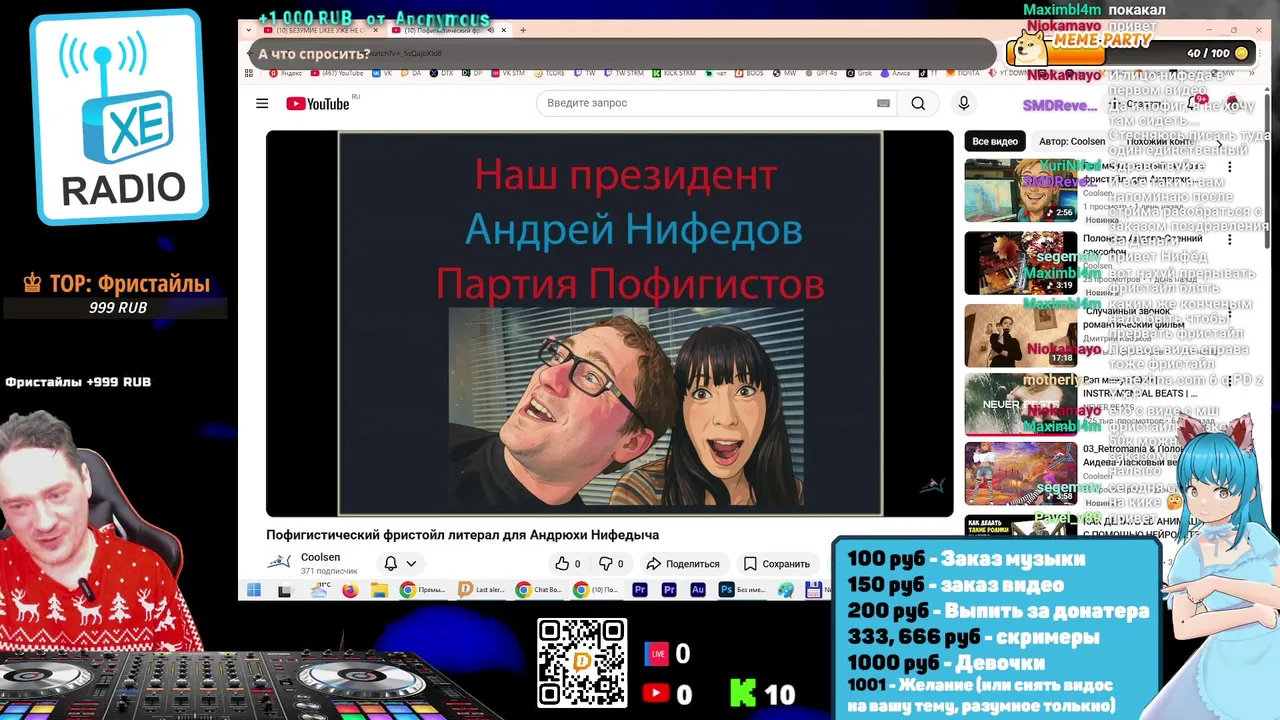
Task: Open the KICK STRM bookmark
Action: pos(673,73)
